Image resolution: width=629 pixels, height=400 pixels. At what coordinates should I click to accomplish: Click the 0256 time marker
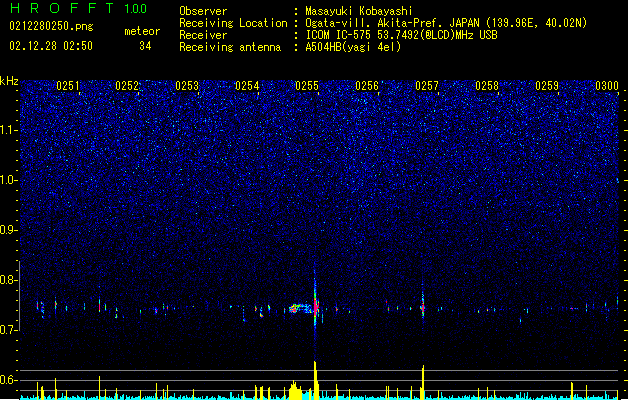click(367, 86)
